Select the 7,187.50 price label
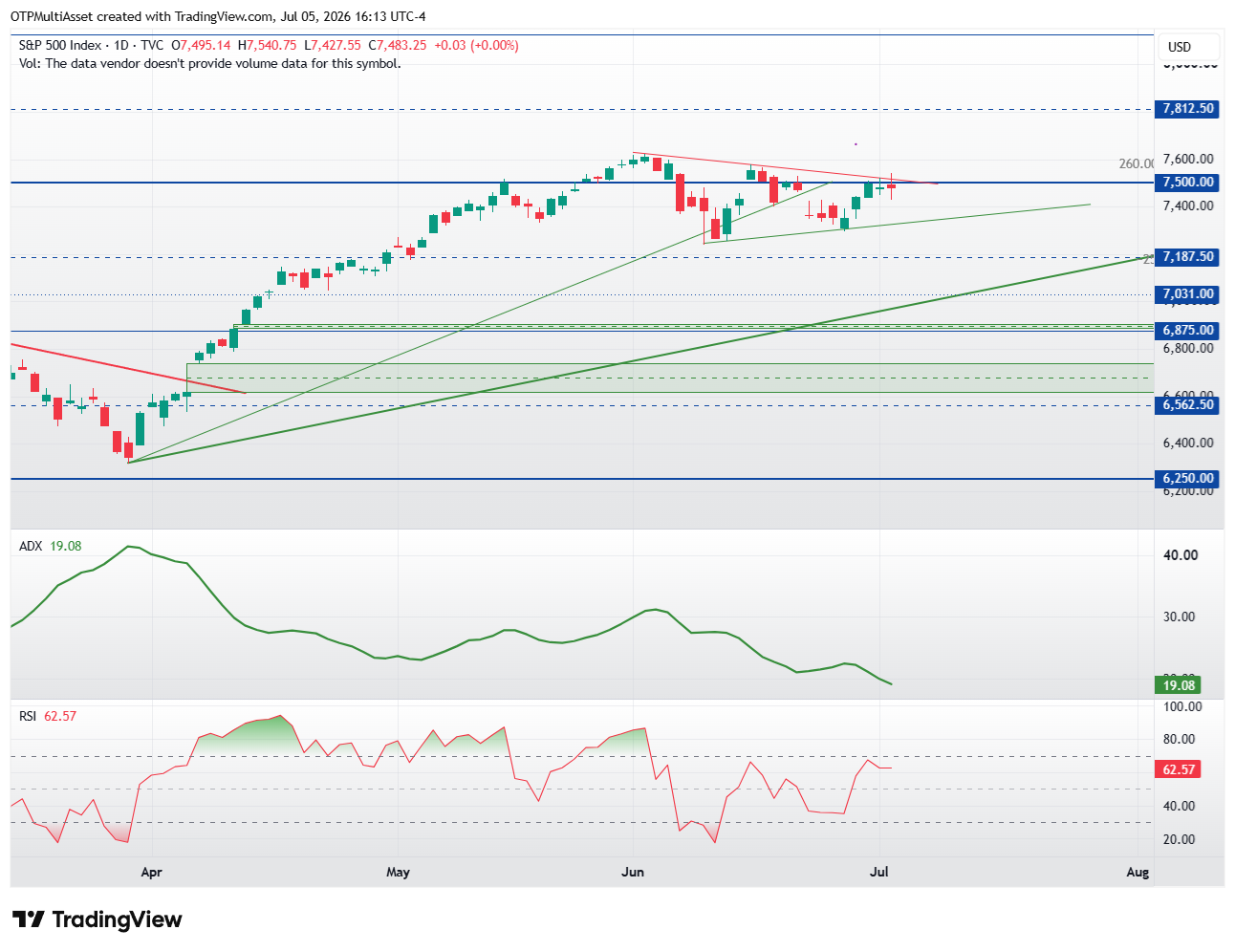The height and width of the screenshot is (952, 1235). point(1187,257)
